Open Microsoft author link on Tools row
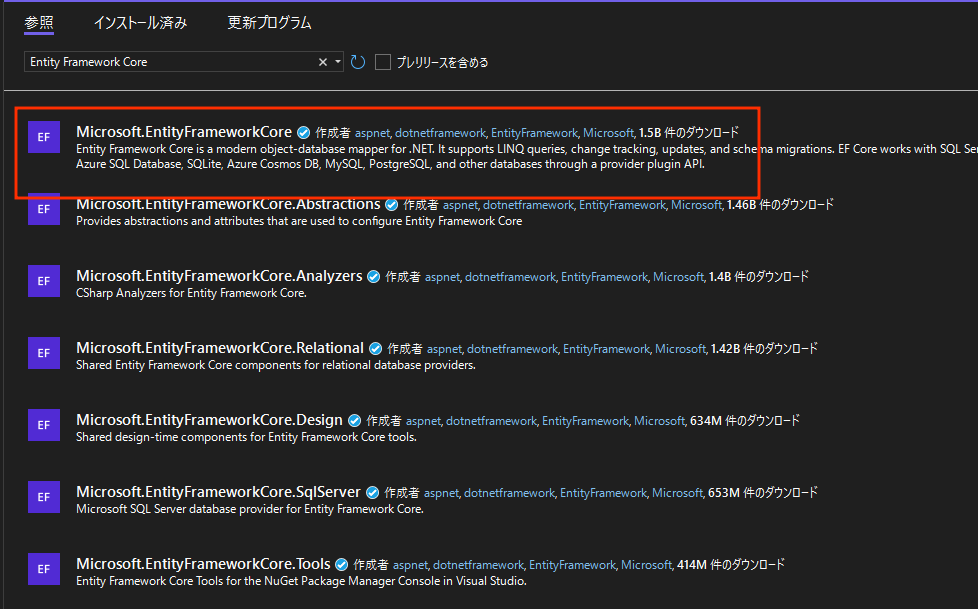Screen dimensions: 978x609 646,565
